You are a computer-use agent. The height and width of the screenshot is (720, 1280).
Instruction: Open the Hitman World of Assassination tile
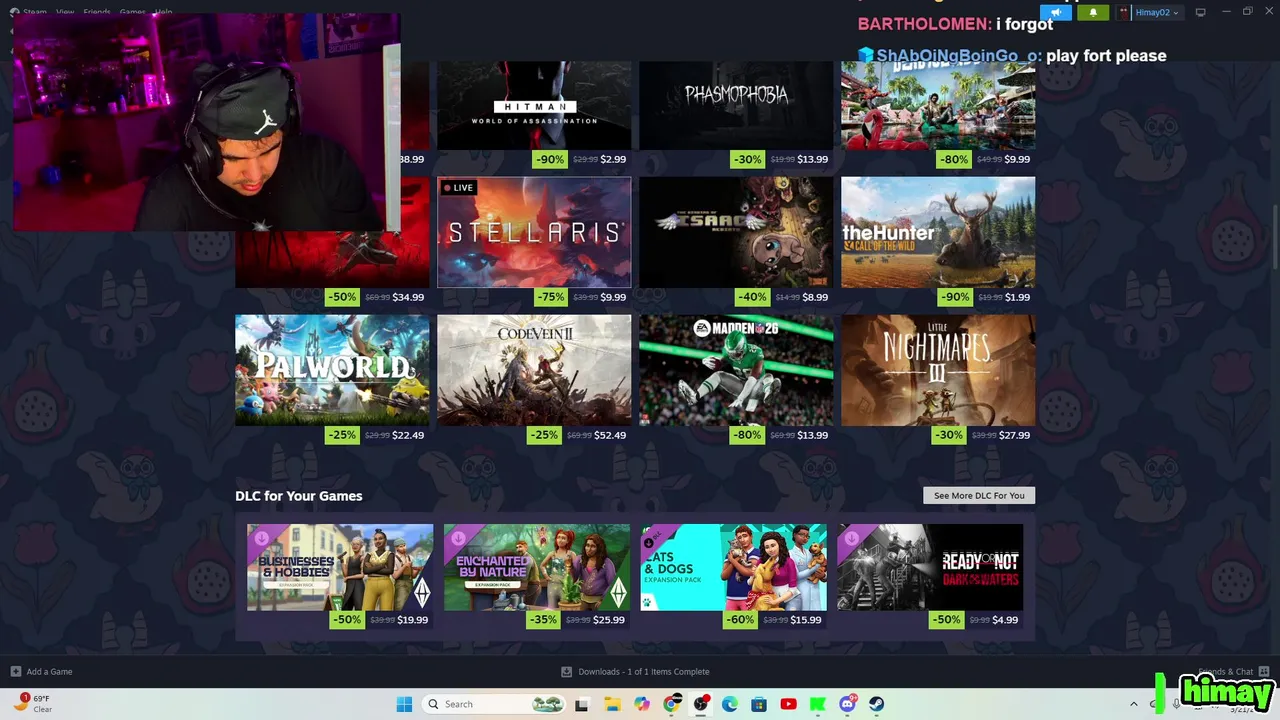[x=534, y=105]
